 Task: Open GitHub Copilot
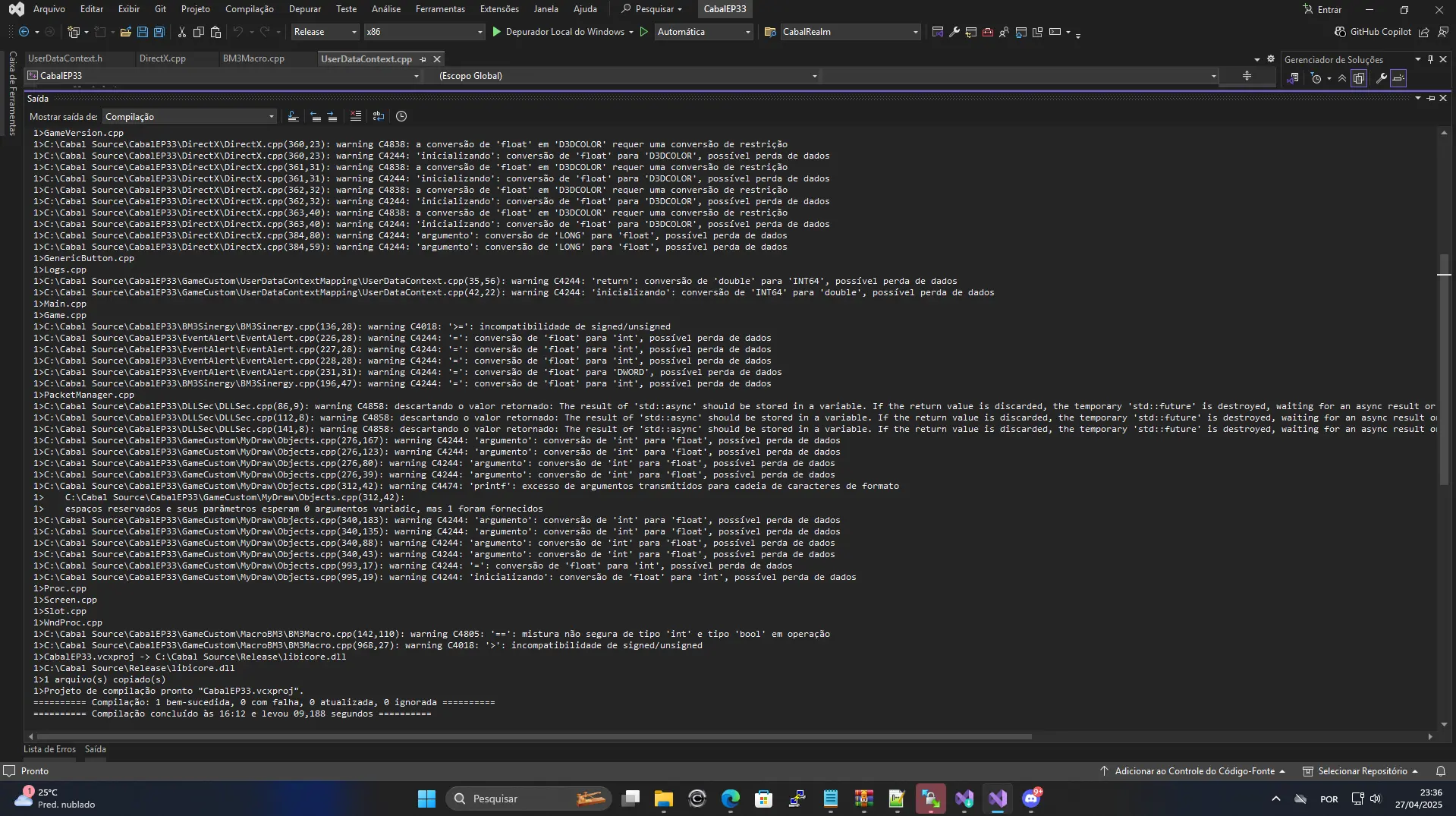tap(1373, 32)
